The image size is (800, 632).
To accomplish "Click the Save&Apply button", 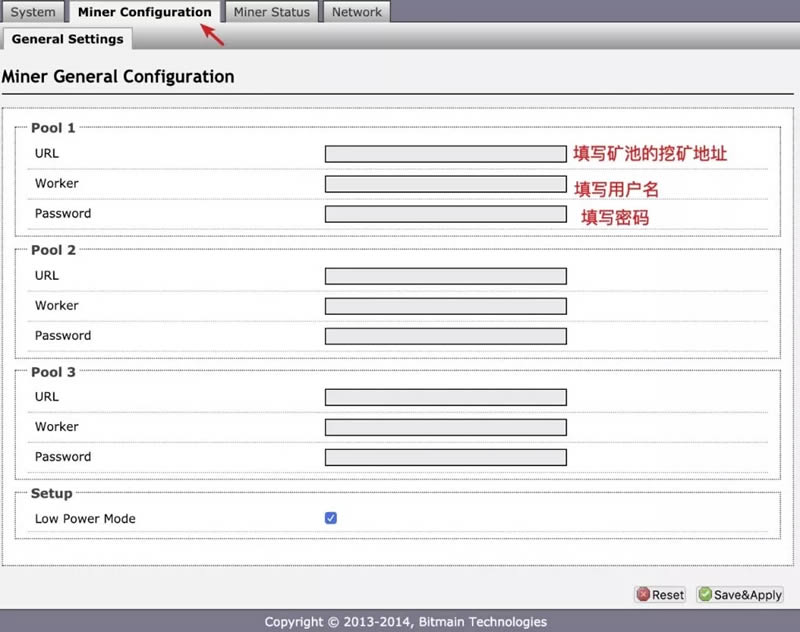I will click(740, 595).
